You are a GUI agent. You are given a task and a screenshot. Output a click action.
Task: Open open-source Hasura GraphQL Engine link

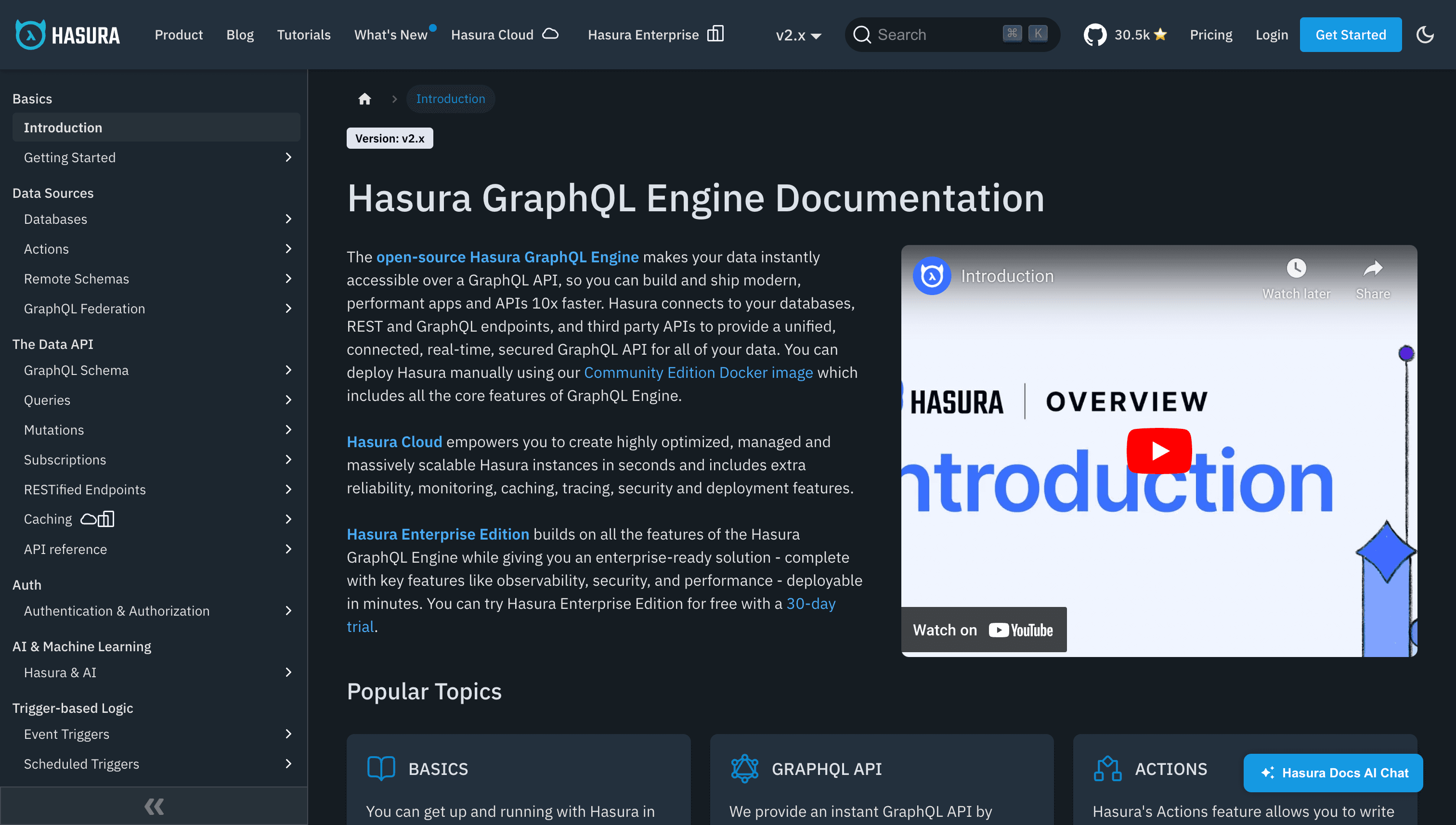click(507, 257)
